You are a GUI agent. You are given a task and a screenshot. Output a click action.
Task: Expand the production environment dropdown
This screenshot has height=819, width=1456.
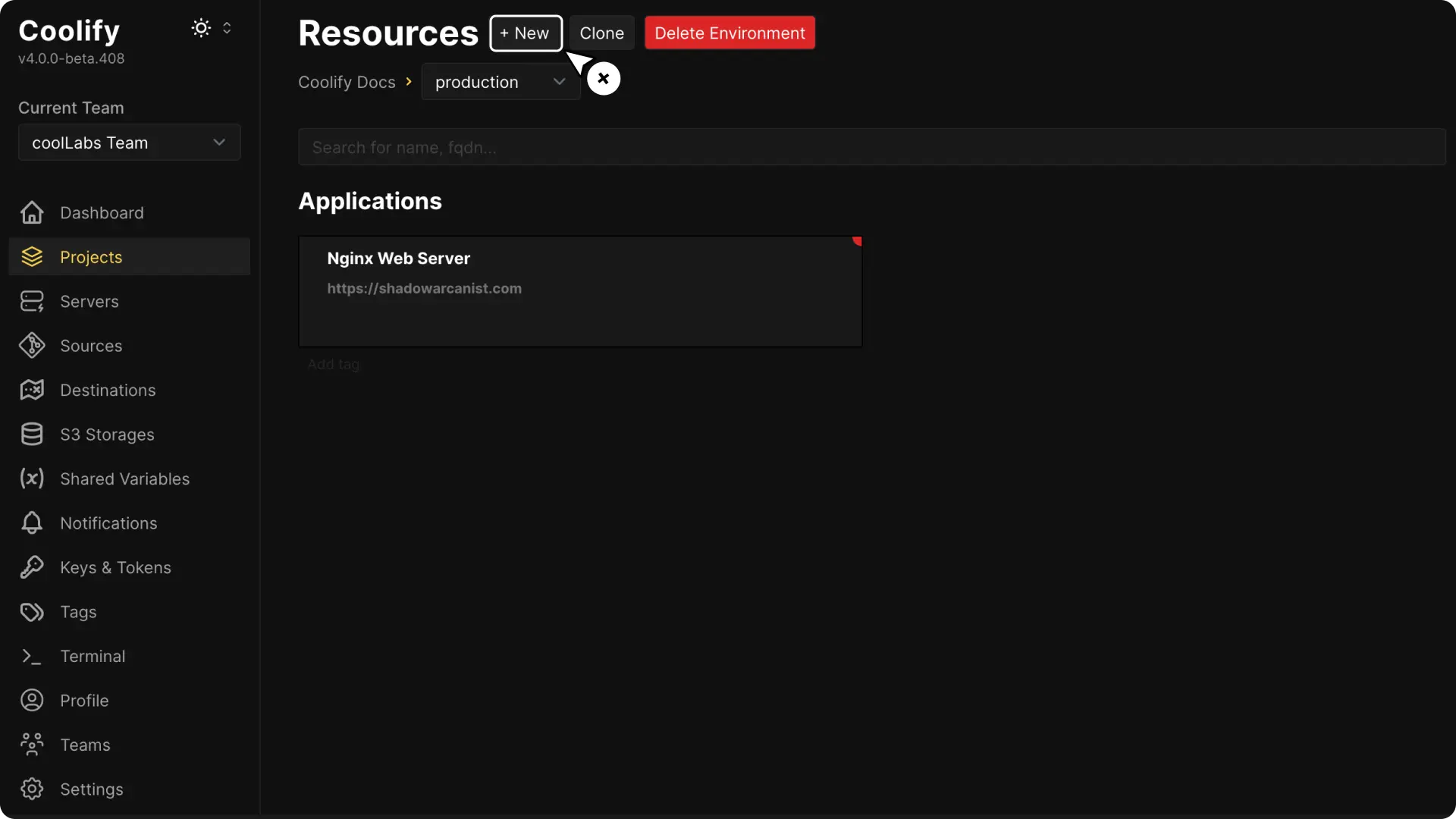(x=500, y=82)
